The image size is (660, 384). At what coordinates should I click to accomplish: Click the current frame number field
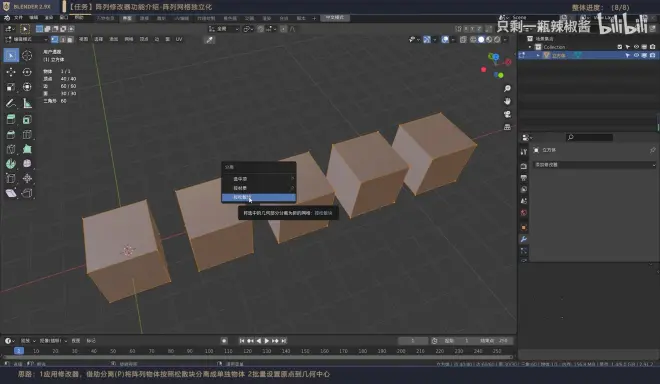click(412, 341)
